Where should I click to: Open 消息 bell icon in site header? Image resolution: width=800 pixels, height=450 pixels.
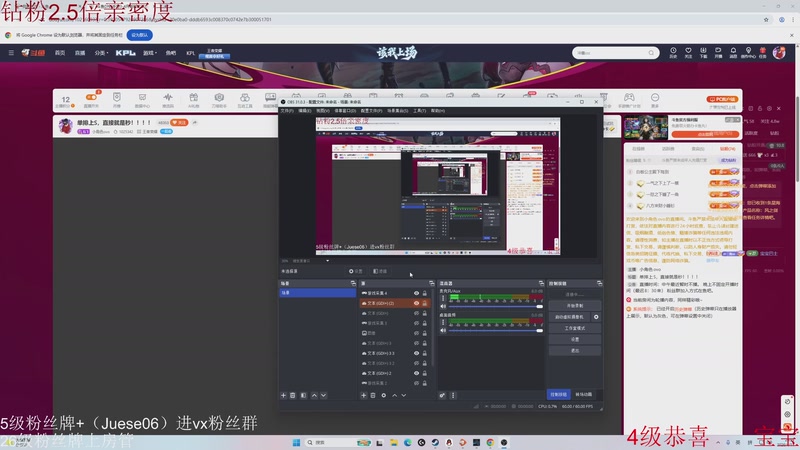(x=733, y=53)
